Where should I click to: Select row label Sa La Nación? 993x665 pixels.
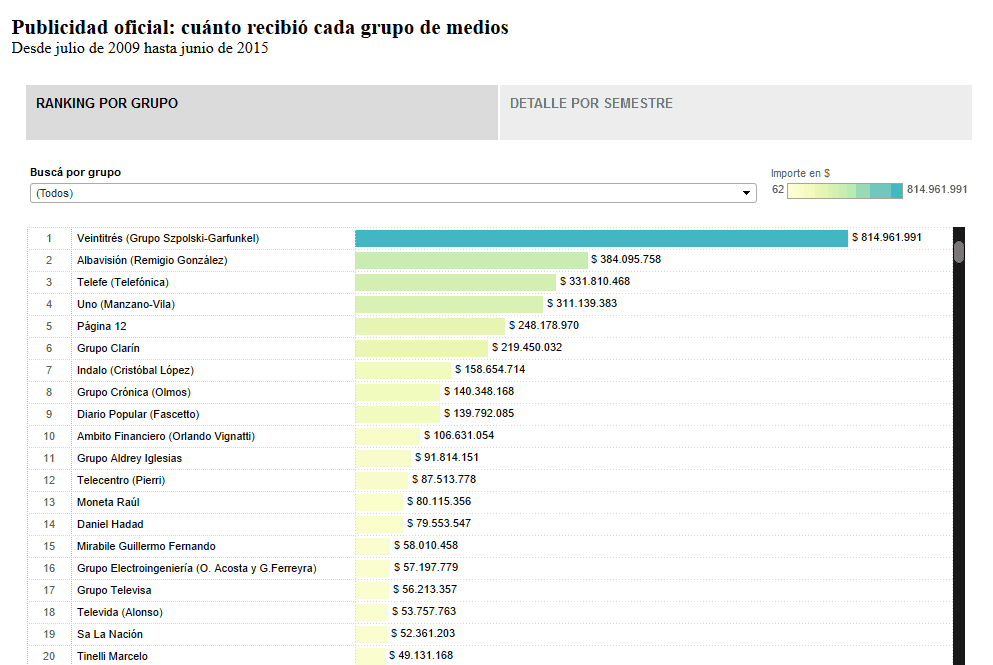(x=110, y=635)
